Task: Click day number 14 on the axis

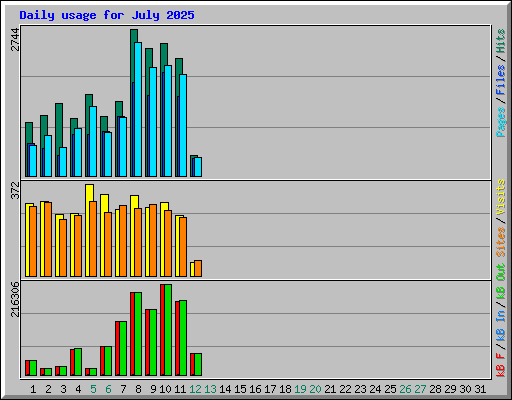Action: [225, 389]
